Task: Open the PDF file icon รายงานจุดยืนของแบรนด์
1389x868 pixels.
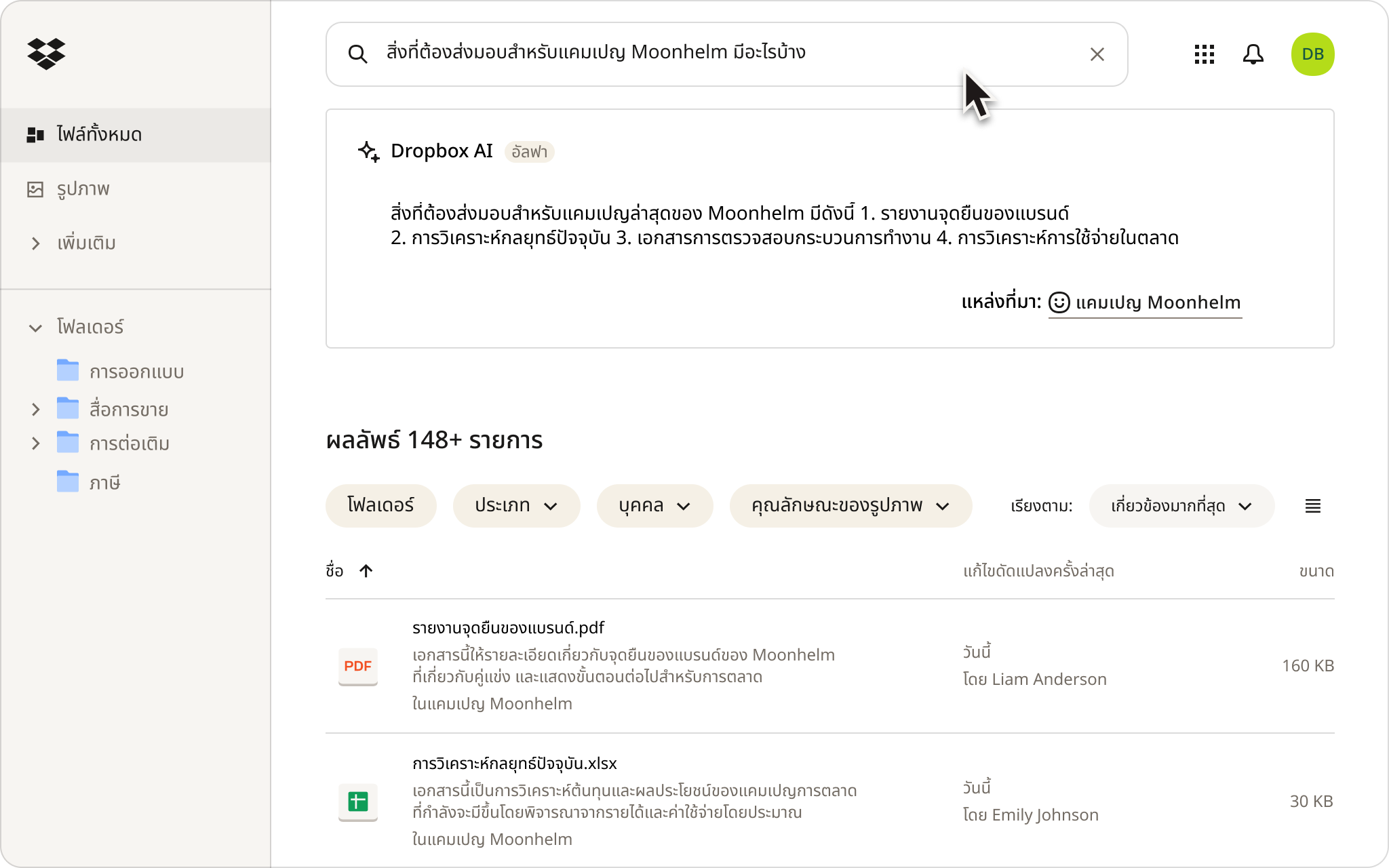Action: pyautogui.click(x=358, y=666)
